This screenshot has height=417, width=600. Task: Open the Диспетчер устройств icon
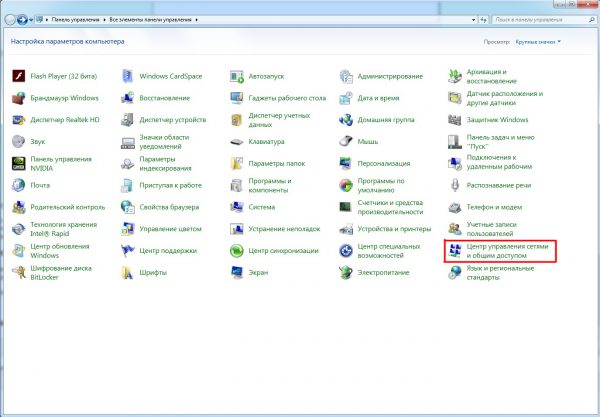tap(127, 120)
